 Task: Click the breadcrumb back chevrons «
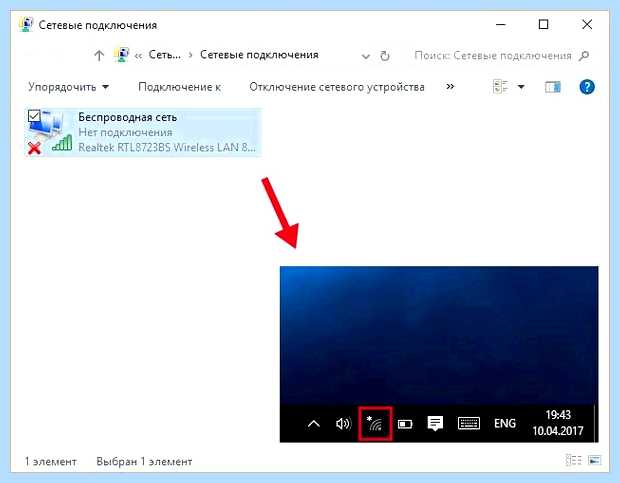click(x=138, y=56)
